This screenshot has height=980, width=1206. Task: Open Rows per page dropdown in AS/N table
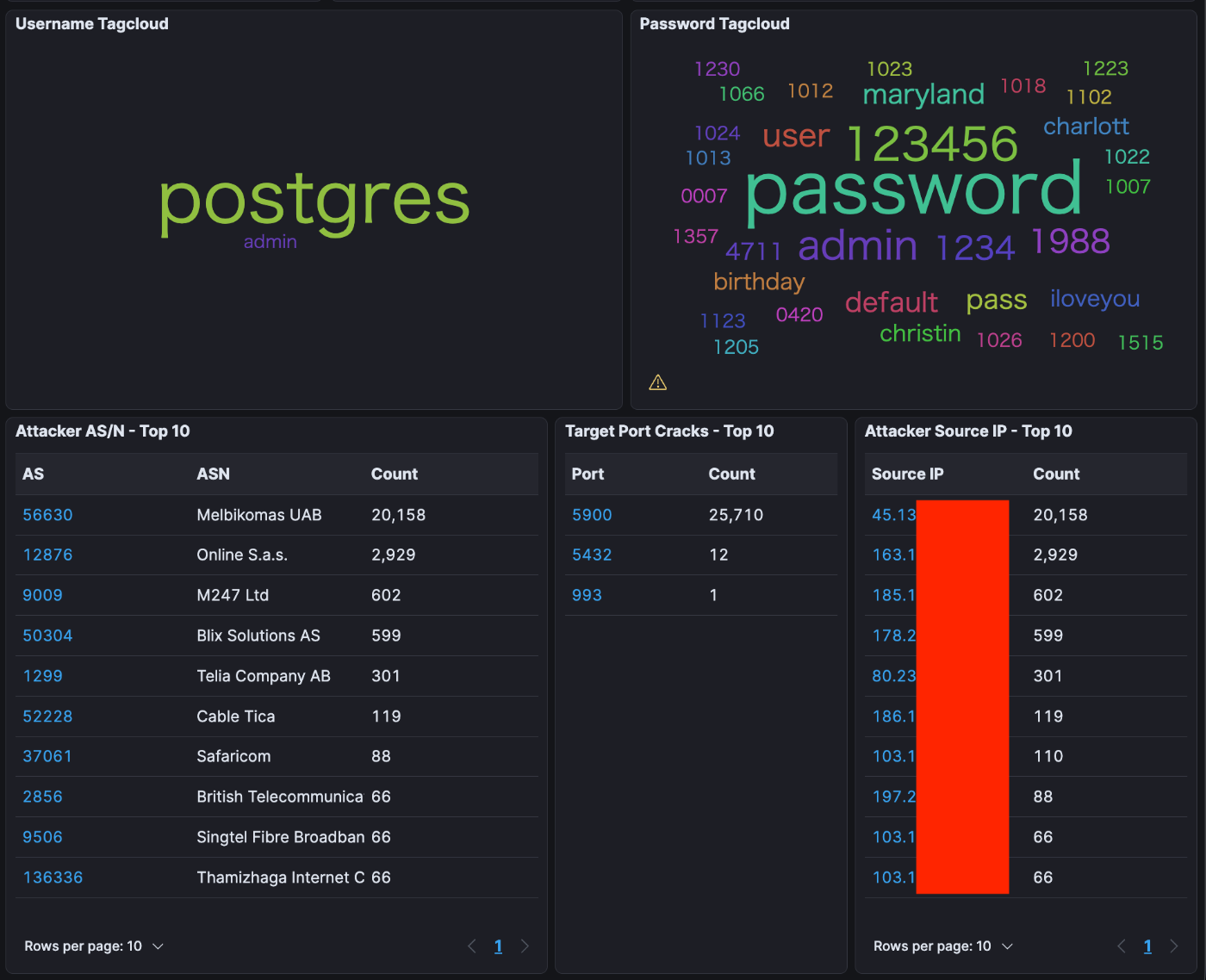coord(94,946)
